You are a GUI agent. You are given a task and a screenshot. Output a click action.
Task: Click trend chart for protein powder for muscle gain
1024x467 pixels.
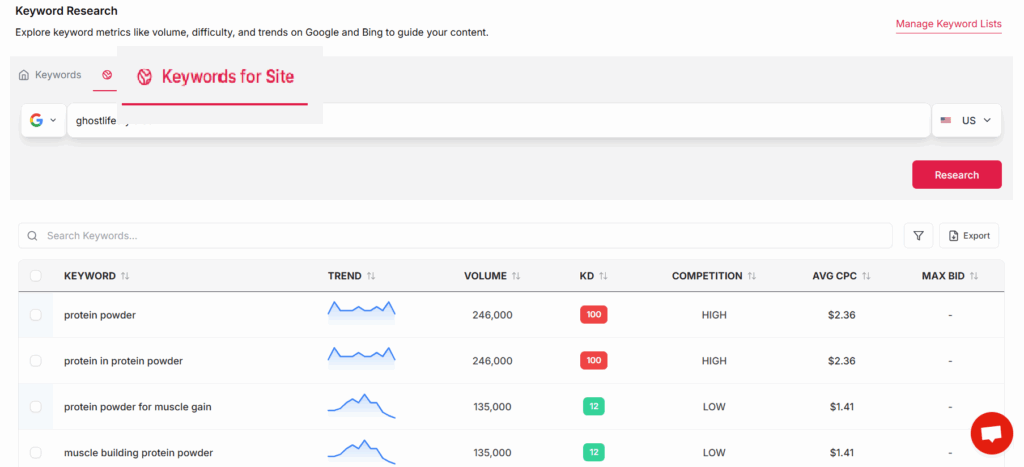click(361, 406)
